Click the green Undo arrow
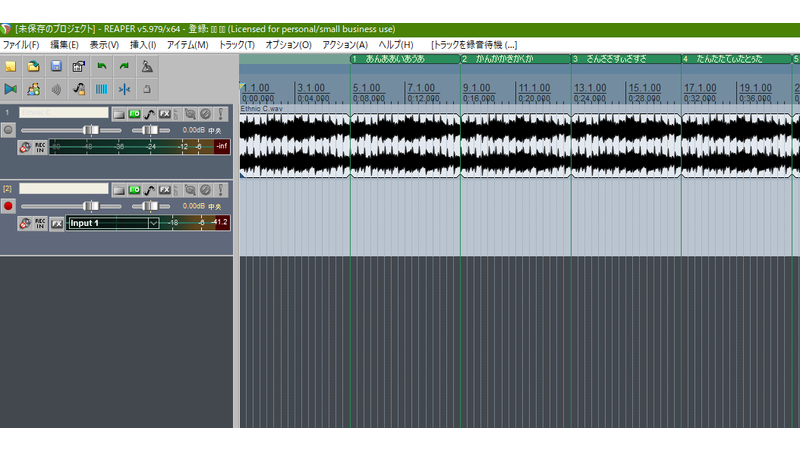Screen dimensions: 800x450 [101, 67]
